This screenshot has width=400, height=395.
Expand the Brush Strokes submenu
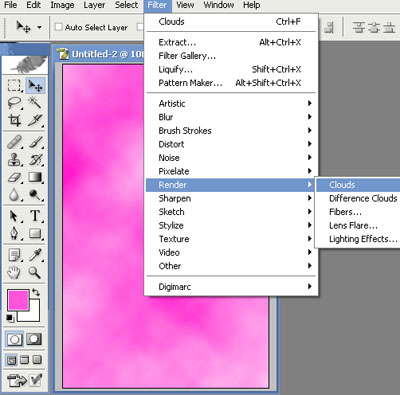[231, 131]
